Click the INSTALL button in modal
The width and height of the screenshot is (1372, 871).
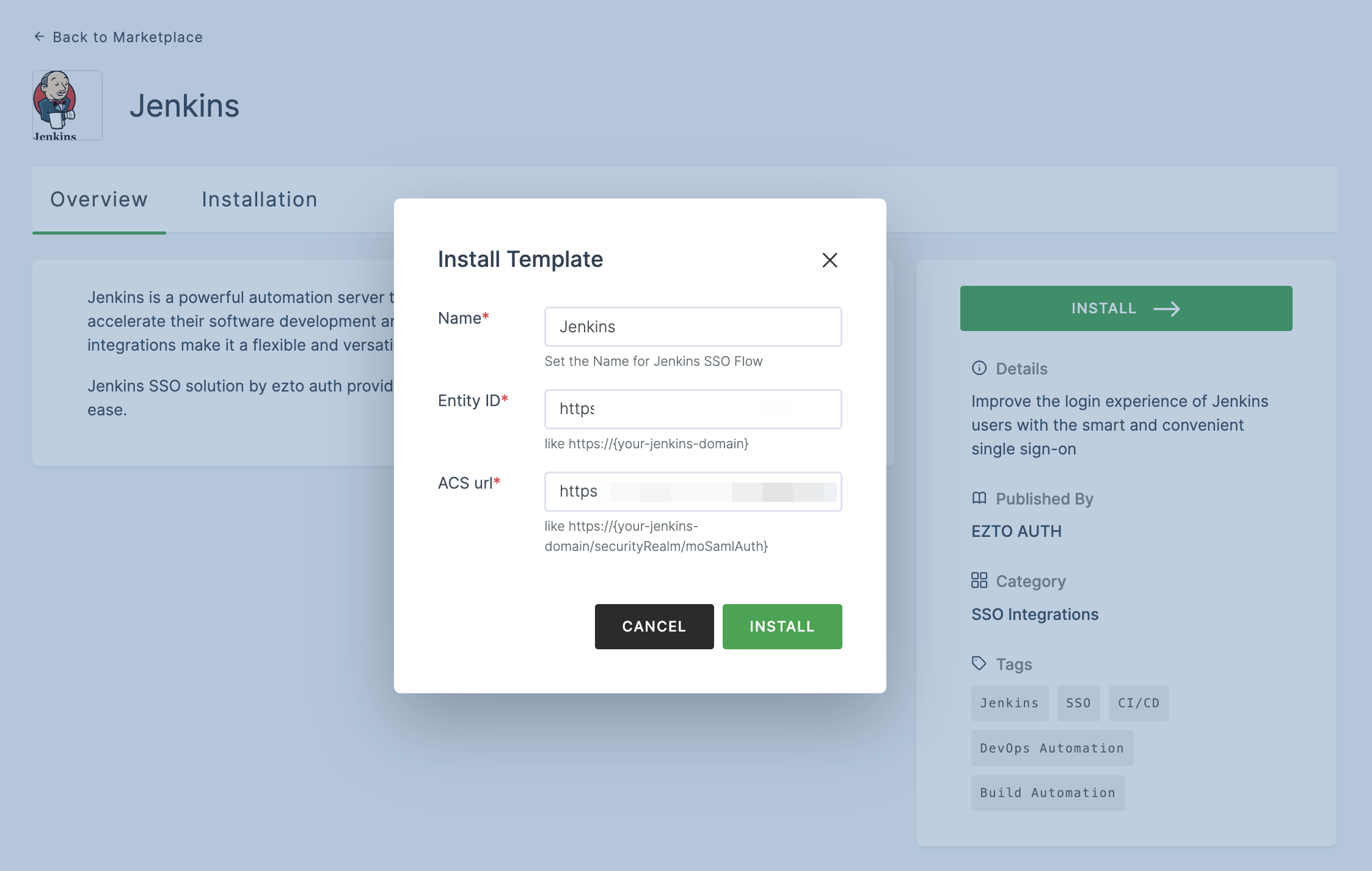pos(781,626)
